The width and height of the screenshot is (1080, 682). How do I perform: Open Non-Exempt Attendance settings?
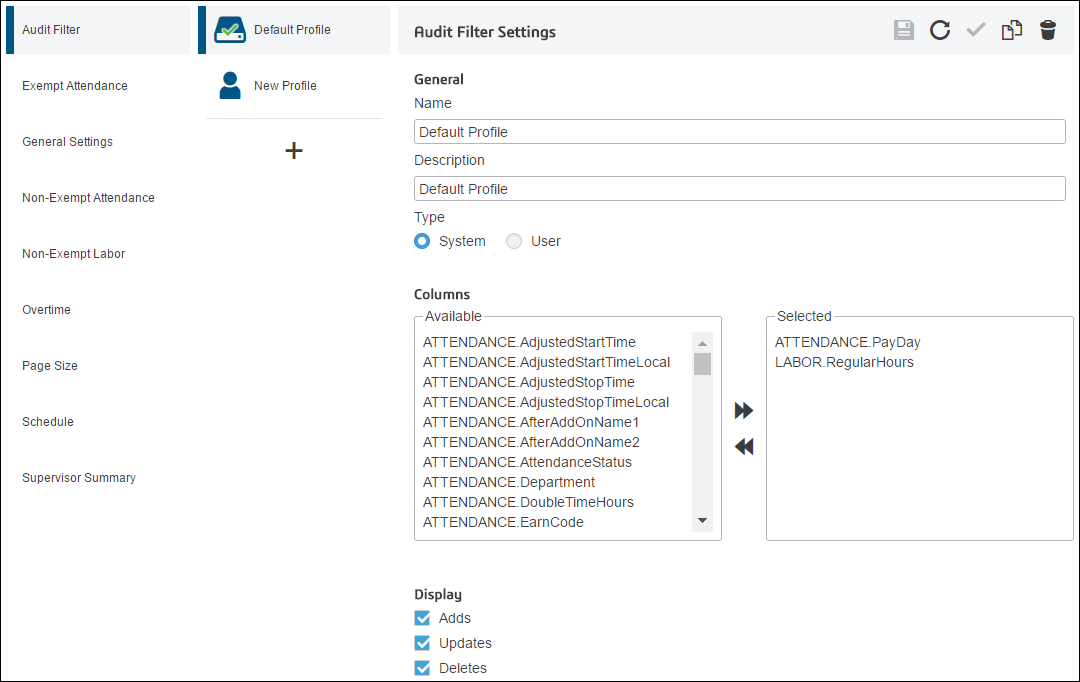click(88, 198)
